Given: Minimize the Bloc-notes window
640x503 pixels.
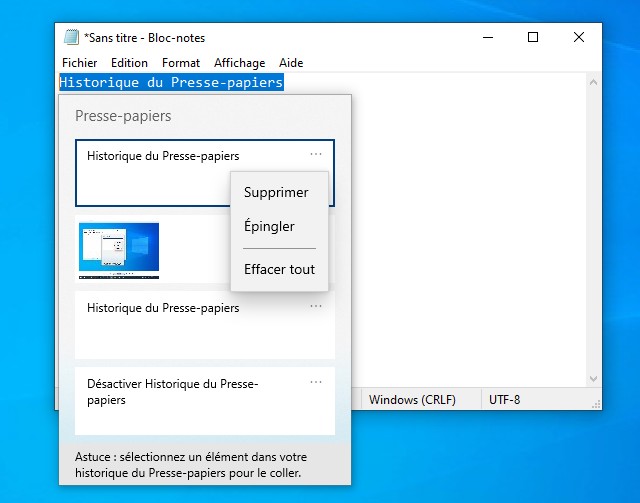Looking at the screenshot, I should coord(488,38).
